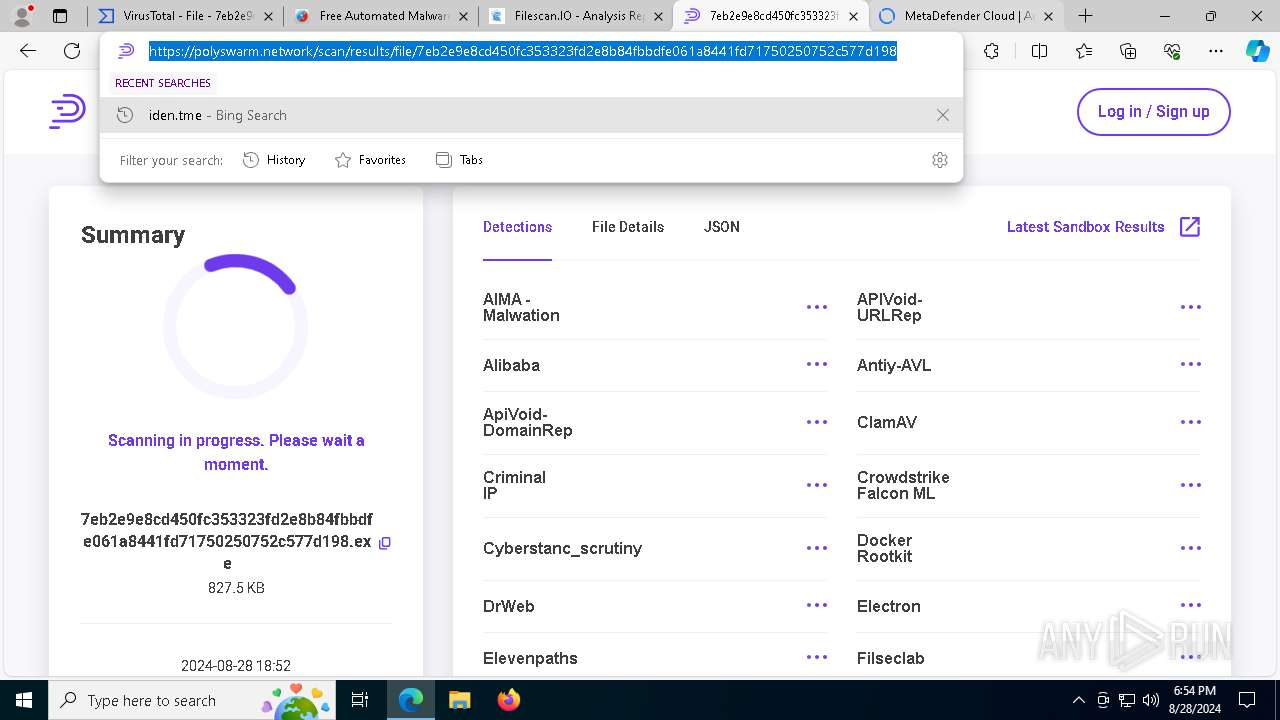Image resolution: width=1280 pixels, height=720 pixels.
Task: Open notification center
Action: click(1247, 700)
